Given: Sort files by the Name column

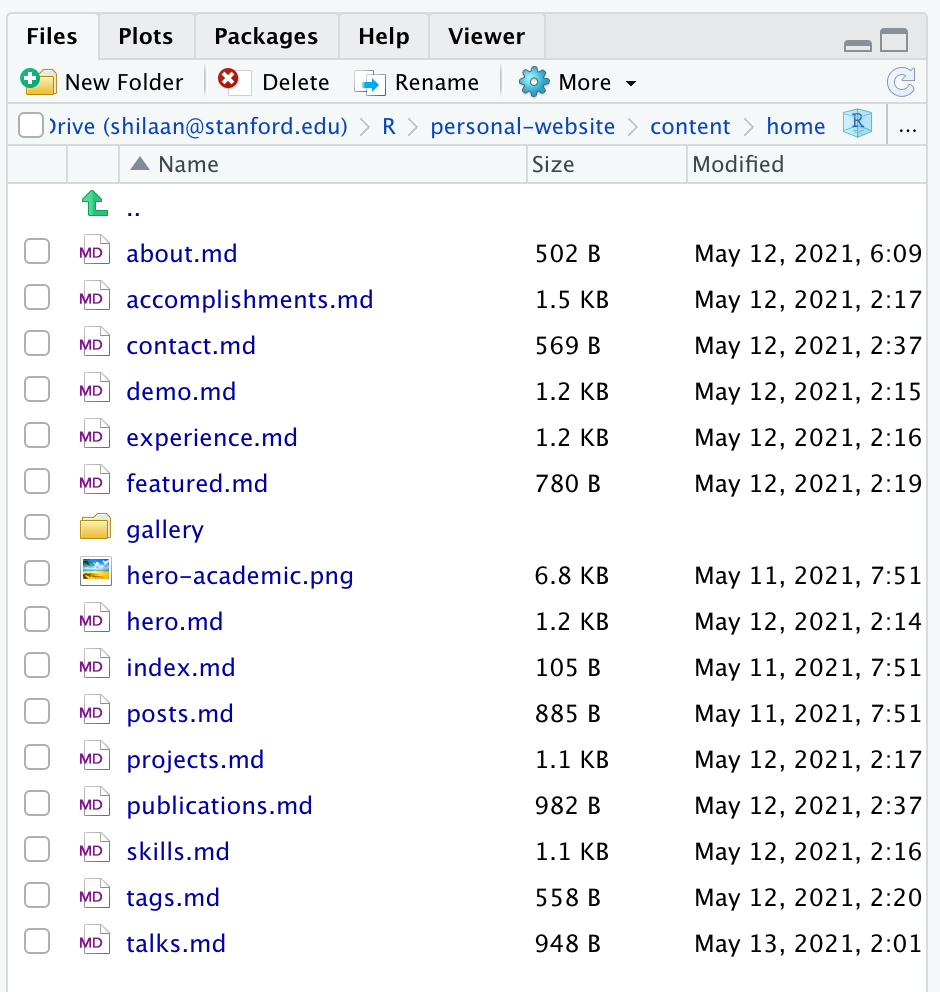Looking at the screenshot, I should [x=188, y=164].
